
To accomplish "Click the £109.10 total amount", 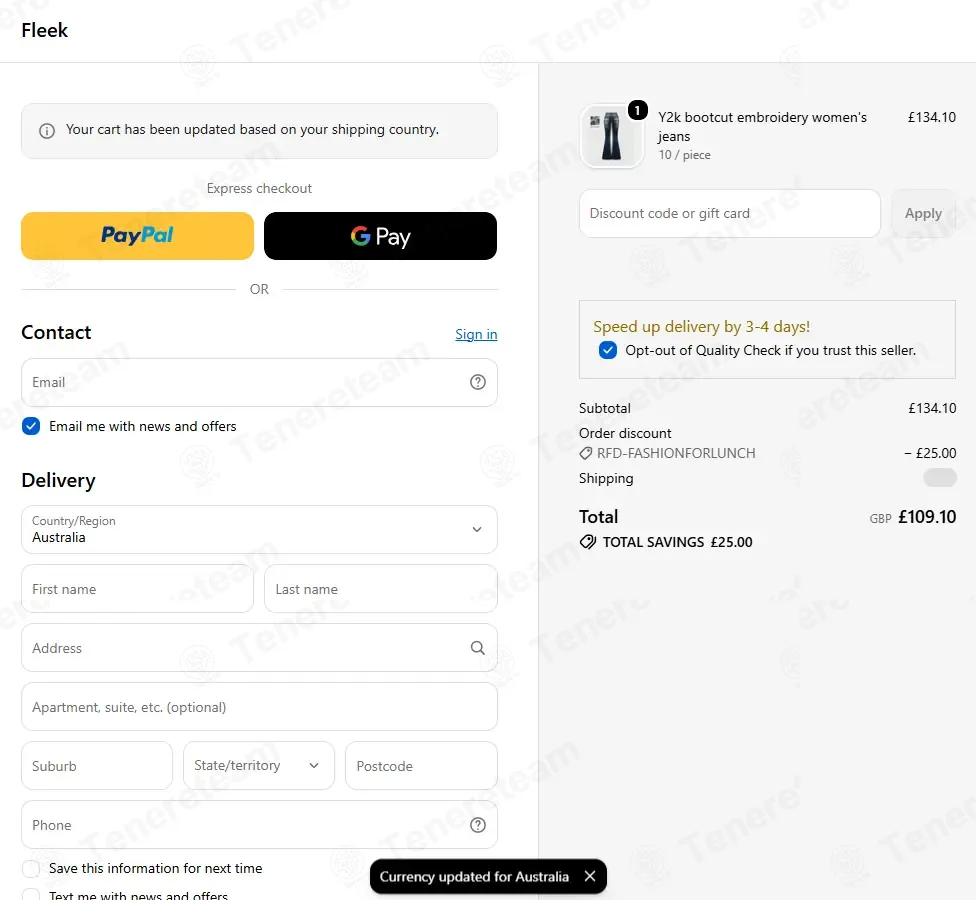I will tap(927, 517).
